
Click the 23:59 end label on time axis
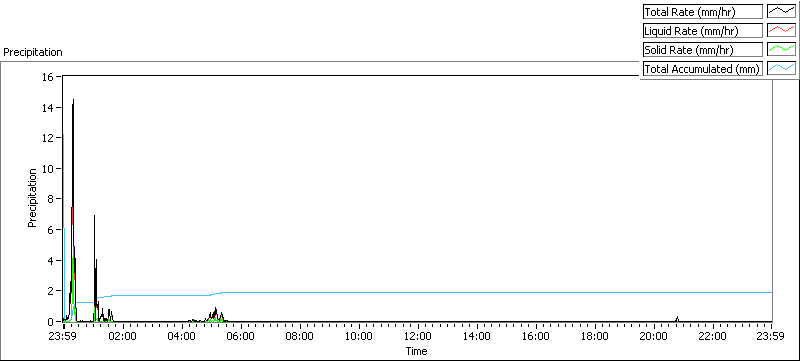click(771, 336)
